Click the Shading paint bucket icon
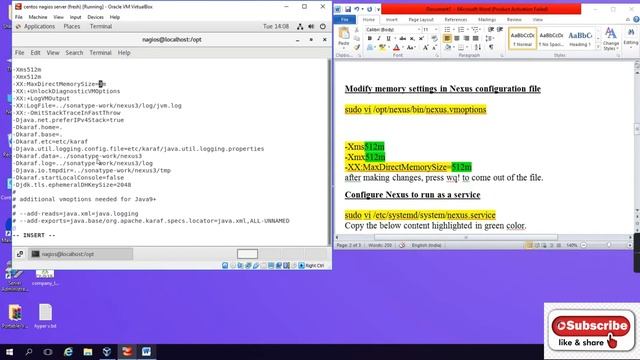640x360 pixels. pyautogui.click(x=448, y=48)
